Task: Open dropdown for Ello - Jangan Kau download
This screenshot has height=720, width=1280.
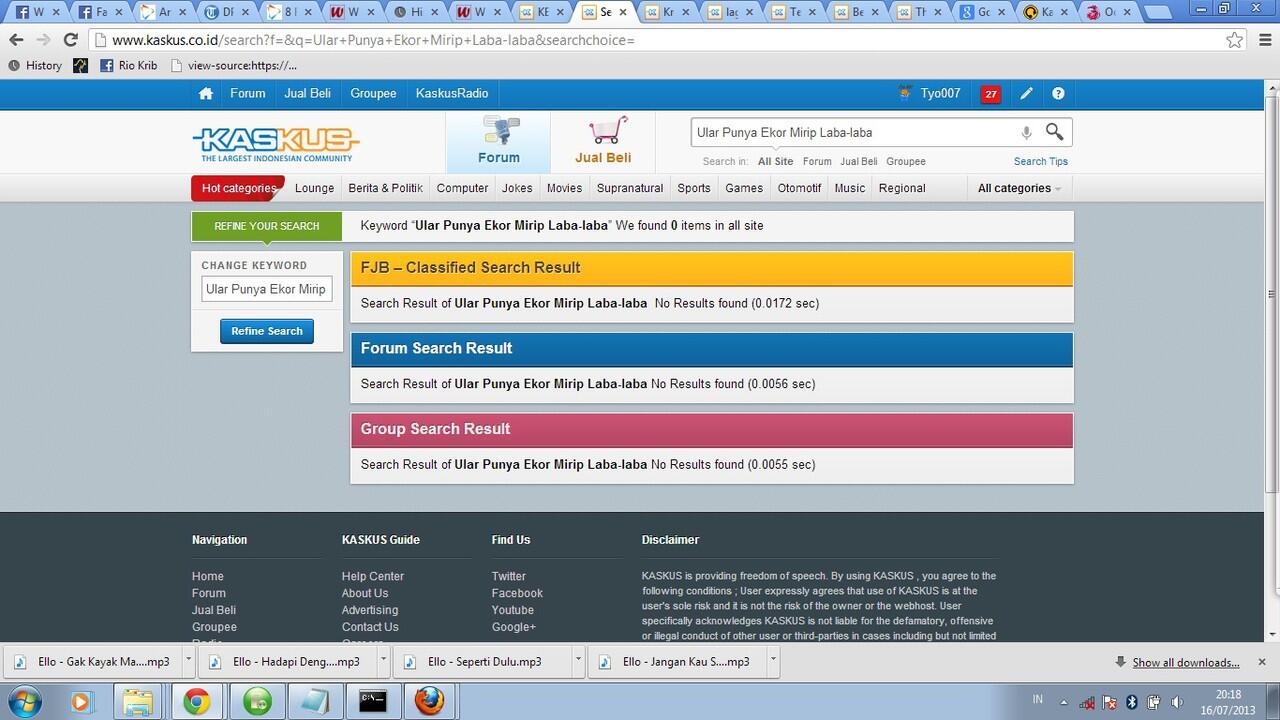Action: 772,661
